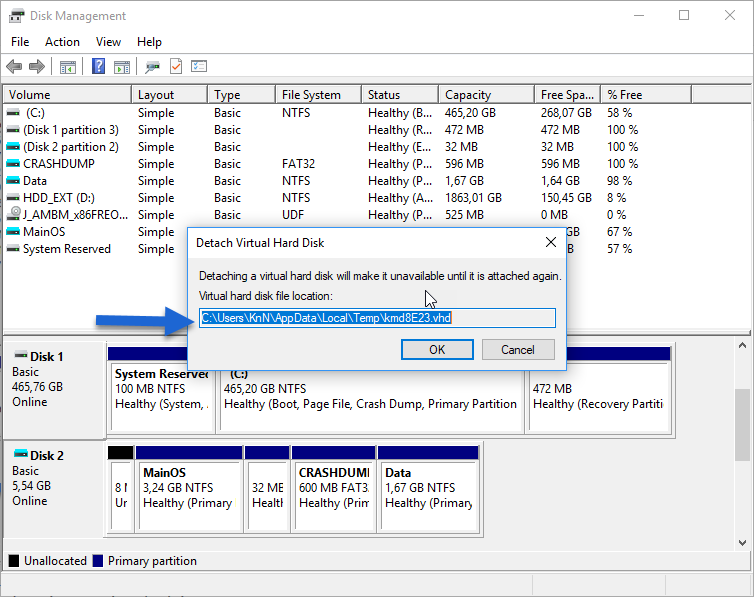This screenshot has height=597, width=754.
Task: Click the Disk 1 header label
Action: 47,357
